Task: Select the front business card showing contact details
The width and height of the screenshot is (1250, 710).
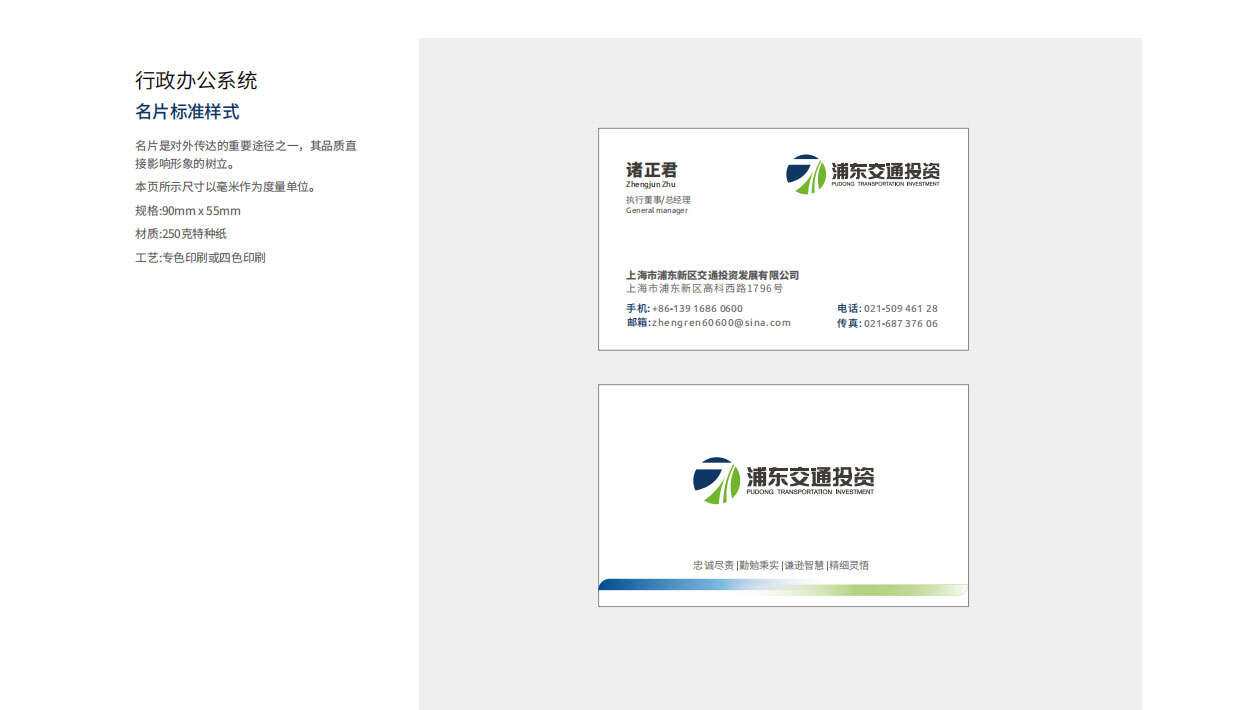Action: tap(783, 239)
